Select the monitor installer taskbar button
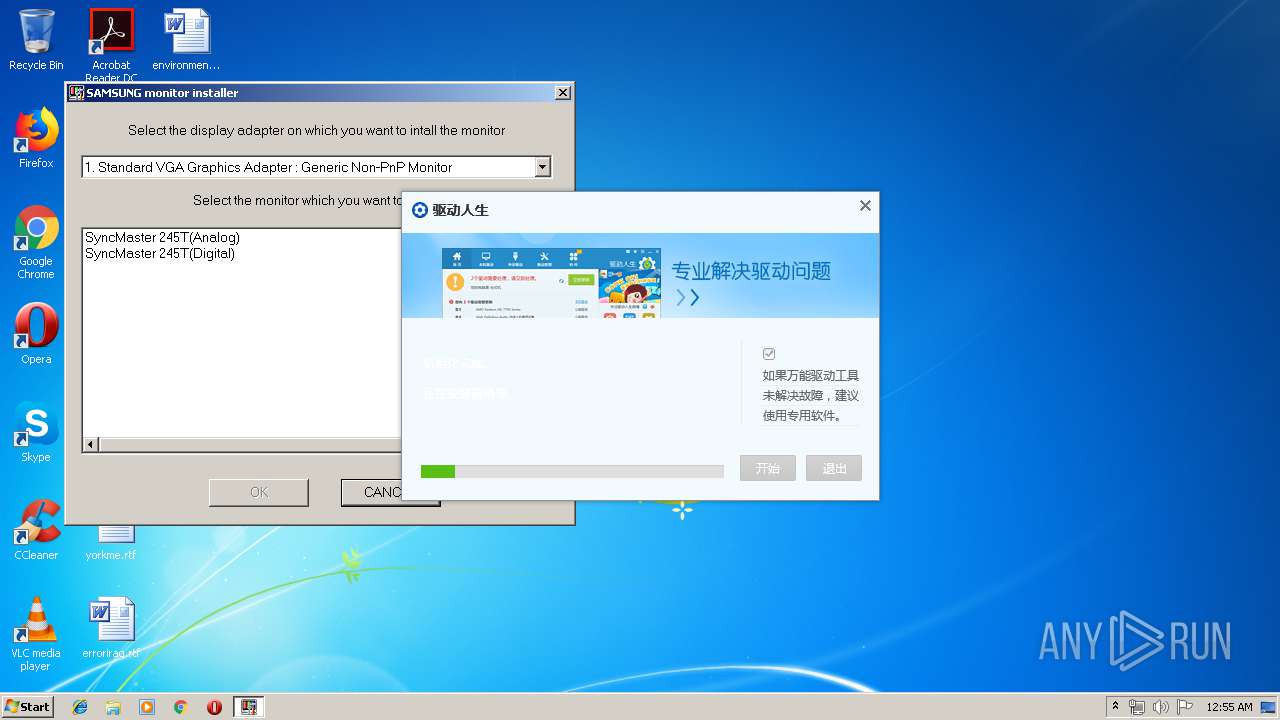This screenshot has height=720, width=1280. click(x=249, y=707)
